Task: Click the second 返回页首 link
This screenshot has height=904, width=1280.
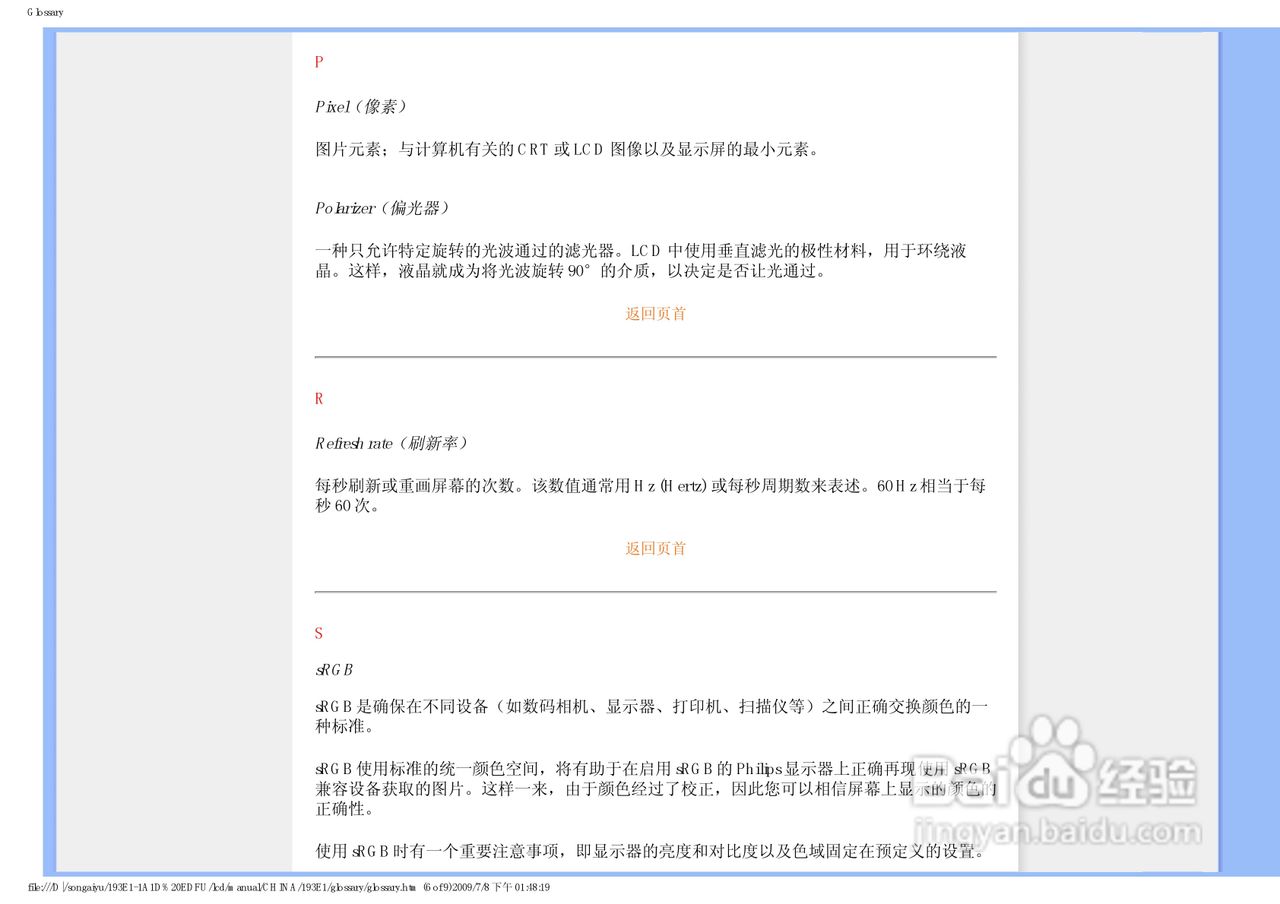Action: [x=655, y=548]
